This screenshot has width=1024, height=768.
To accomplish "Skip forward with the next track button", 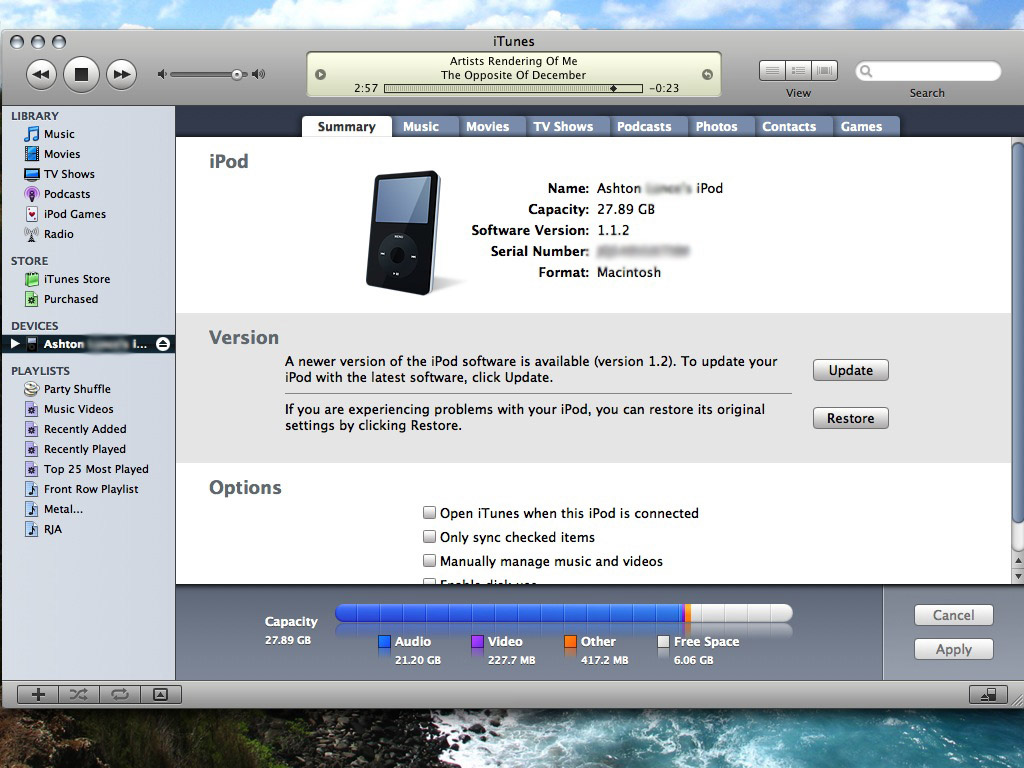I will pyautogui.click(x=121, y=74).
